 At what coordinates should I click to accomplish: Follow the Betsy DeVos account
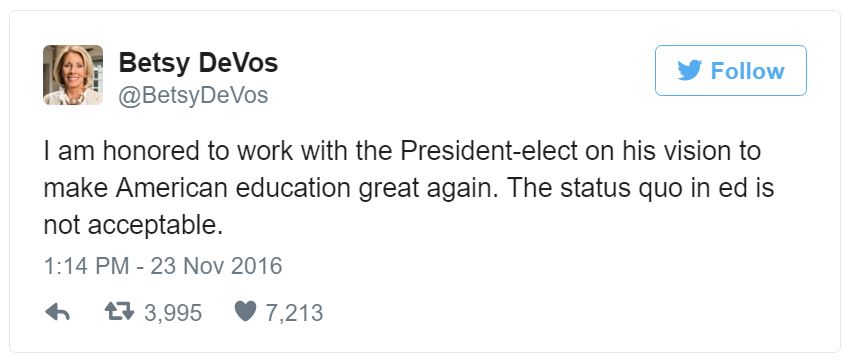pyautogui.click(x=730, y=70)
